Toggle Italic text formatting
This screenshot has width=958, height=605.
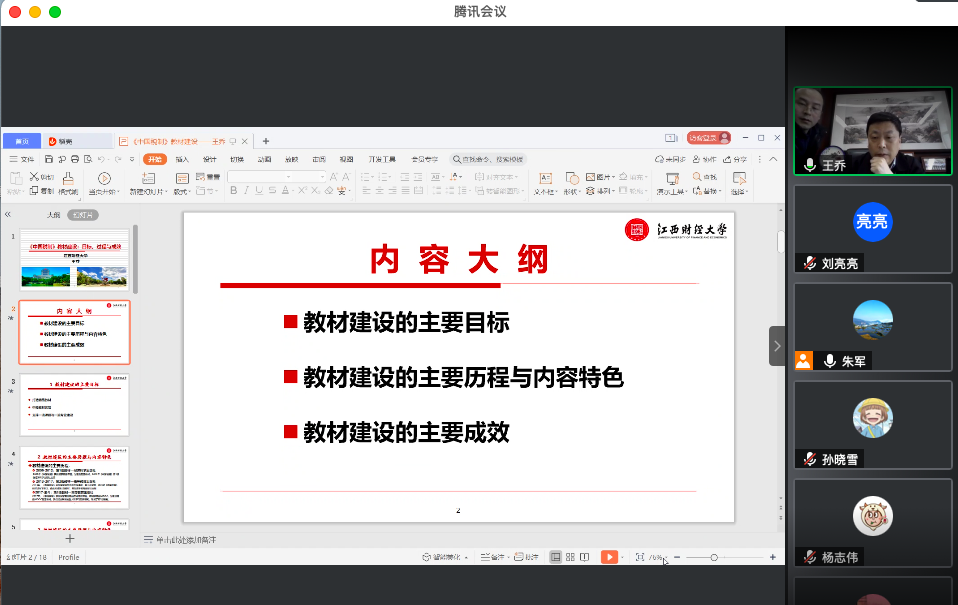click(x=246, y=190)
